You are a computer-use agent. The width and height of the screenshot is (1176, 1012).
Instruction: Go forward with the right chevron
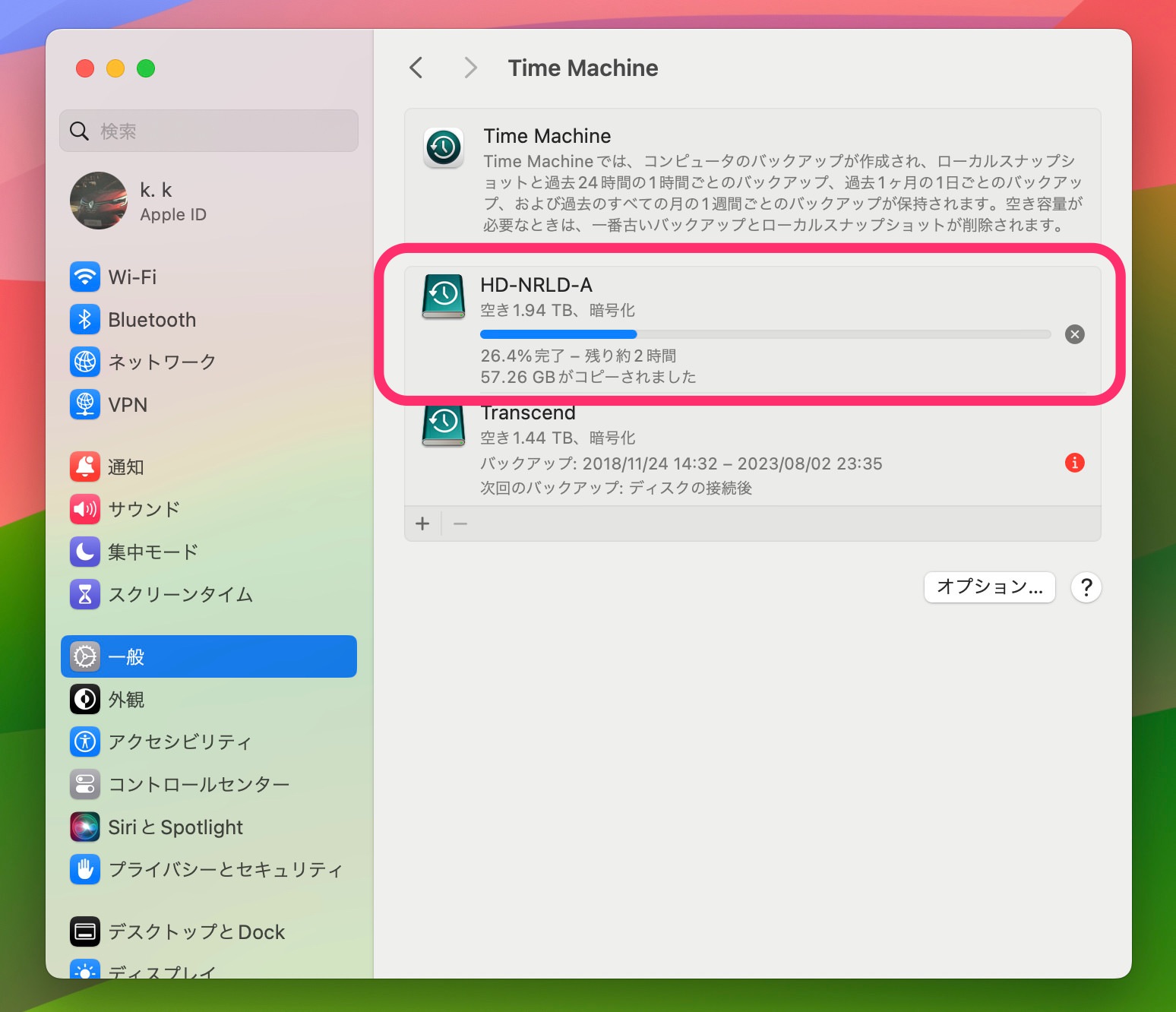[471, 68]
